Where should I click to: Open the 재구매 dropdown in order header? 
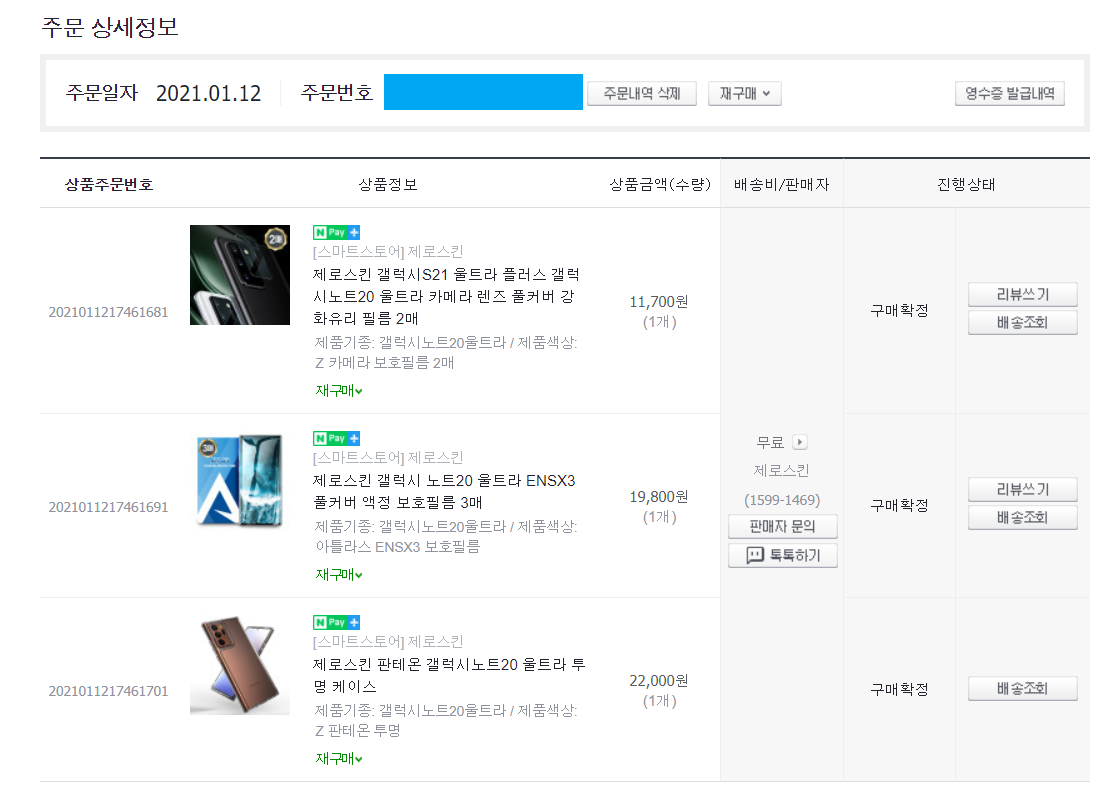[x=744, y=94]
